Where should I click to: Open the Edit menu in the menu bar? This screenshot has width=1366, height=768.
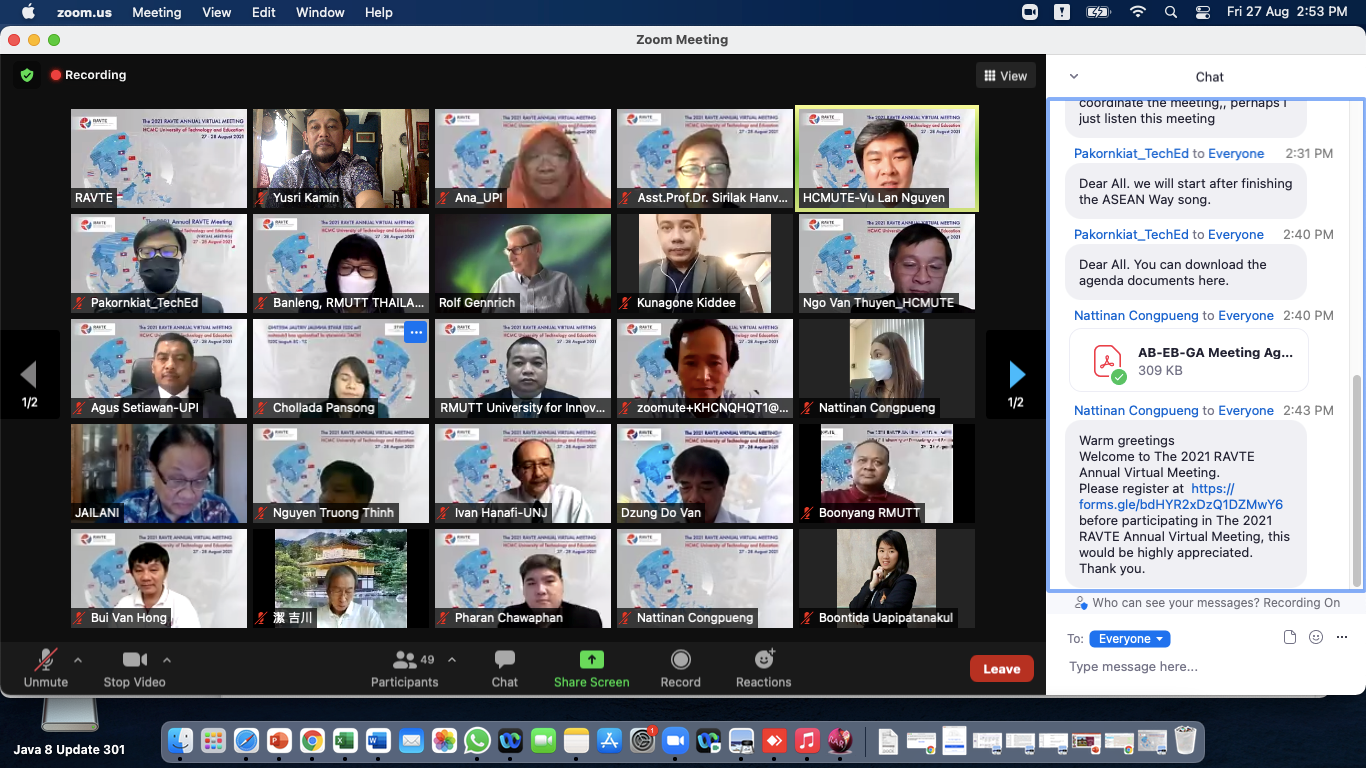(x=264, y=12)
